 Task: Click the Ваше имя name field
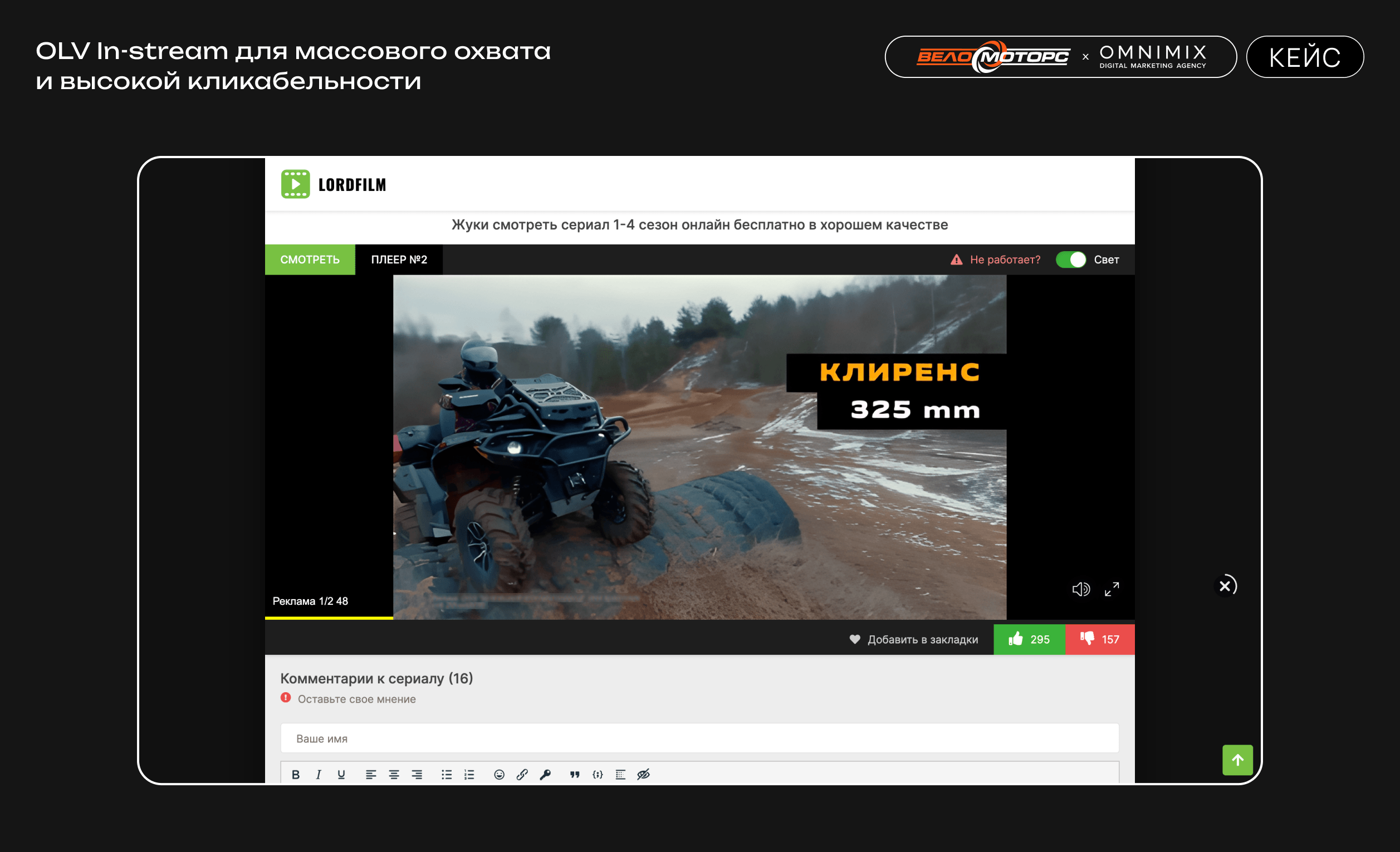[x=699, y=738]
